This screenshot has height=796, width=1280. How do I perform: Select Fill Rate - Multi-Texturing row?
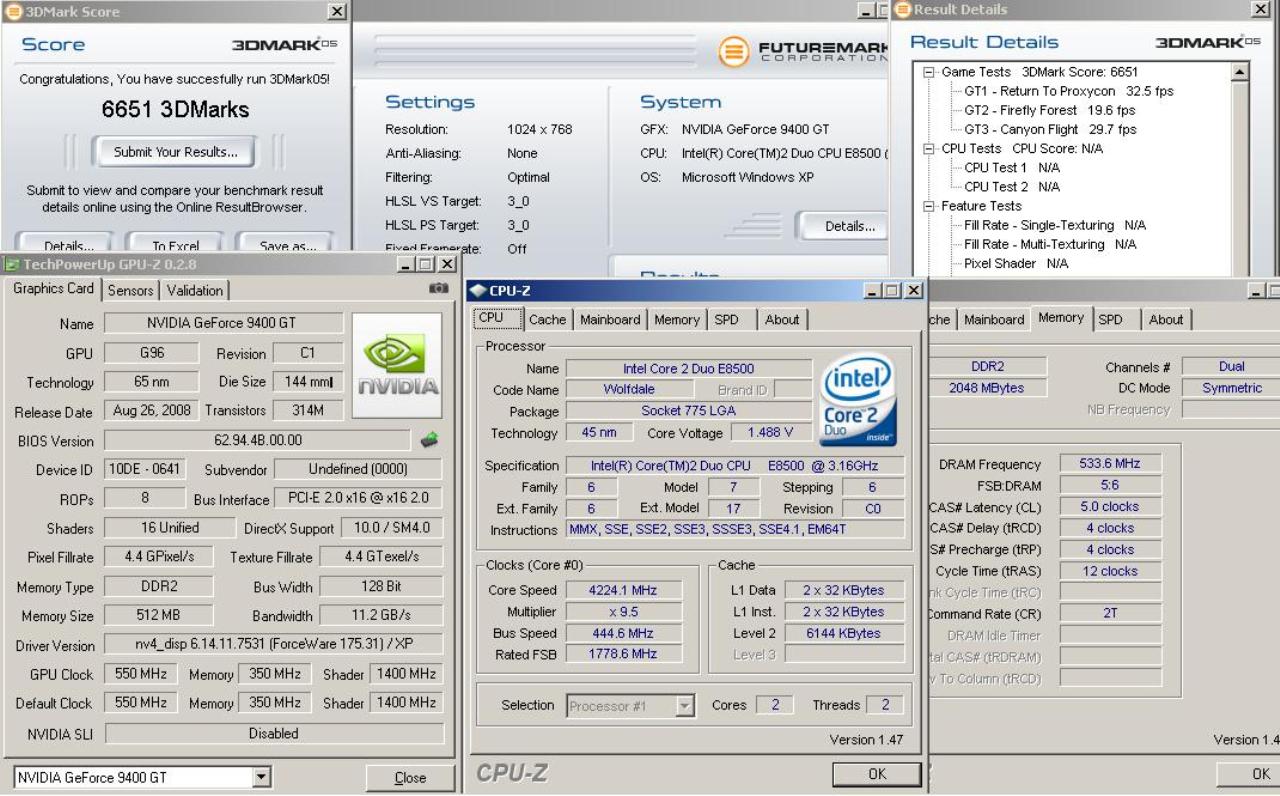(1050, 244)
